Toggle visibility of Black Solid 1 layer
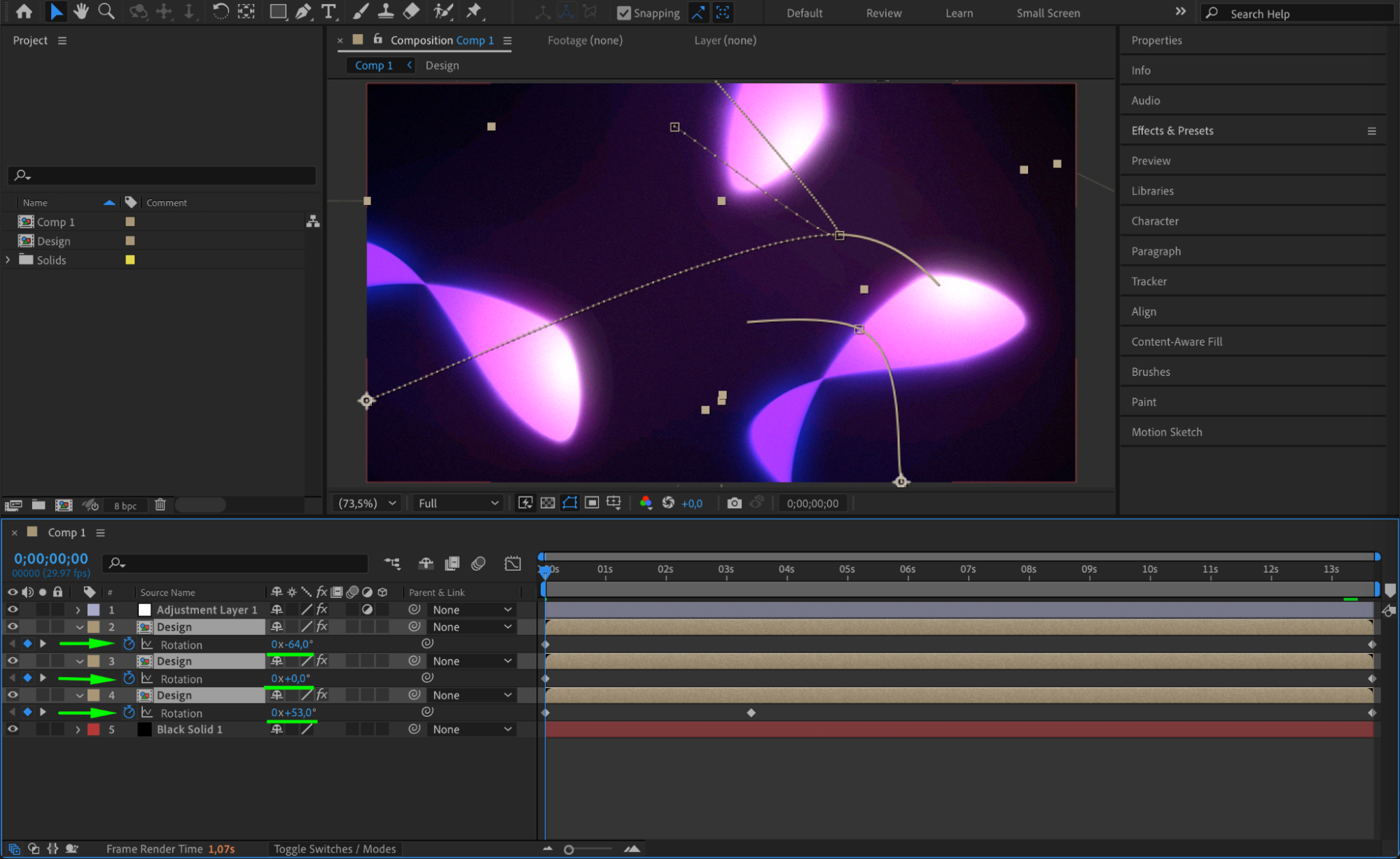The width and height of the screenshot is (1400, 859). [13, 729]
